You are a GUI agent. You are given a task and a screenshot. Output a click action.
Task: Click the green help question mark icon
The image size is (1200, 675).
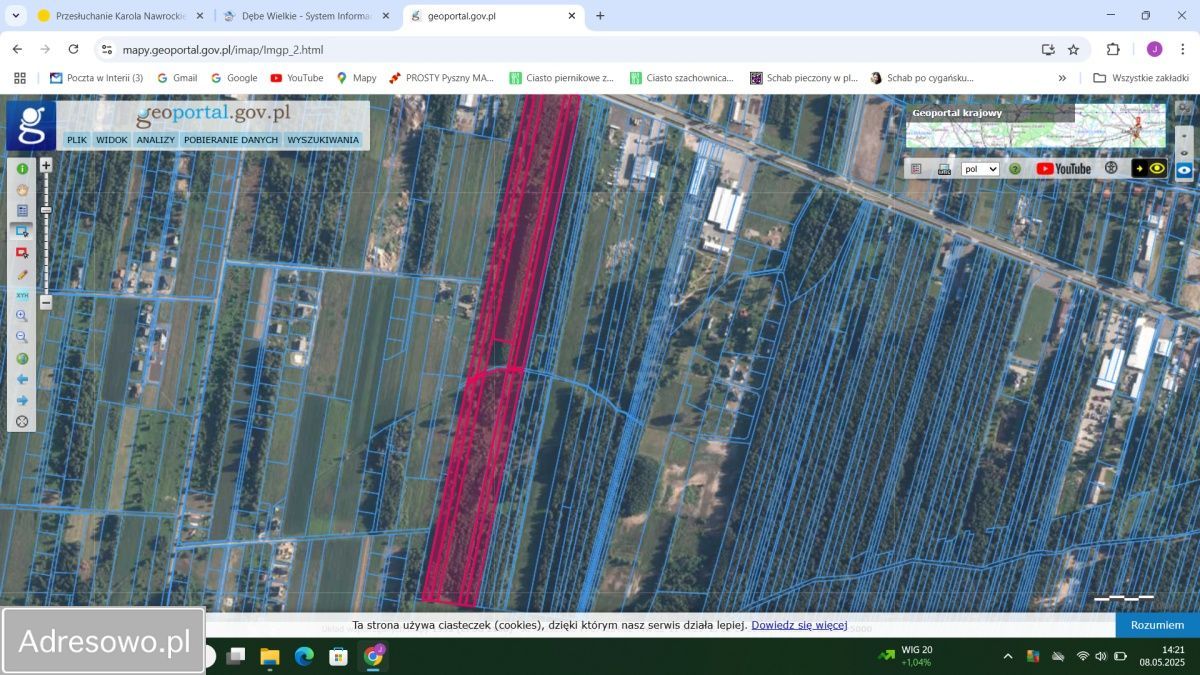[x=1015, y=169]
